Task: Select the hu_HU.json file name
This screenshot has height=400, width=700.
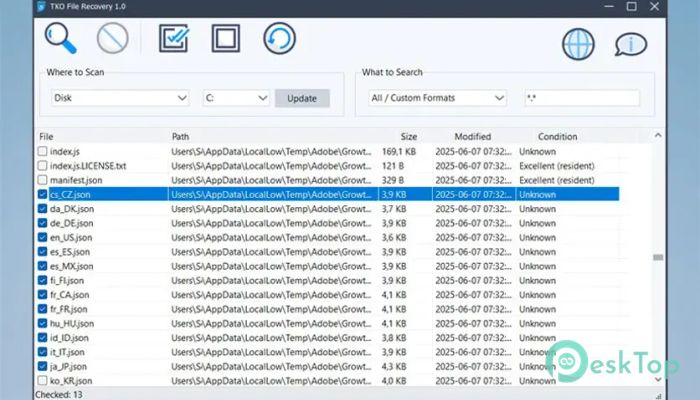Action: [72, 323]
